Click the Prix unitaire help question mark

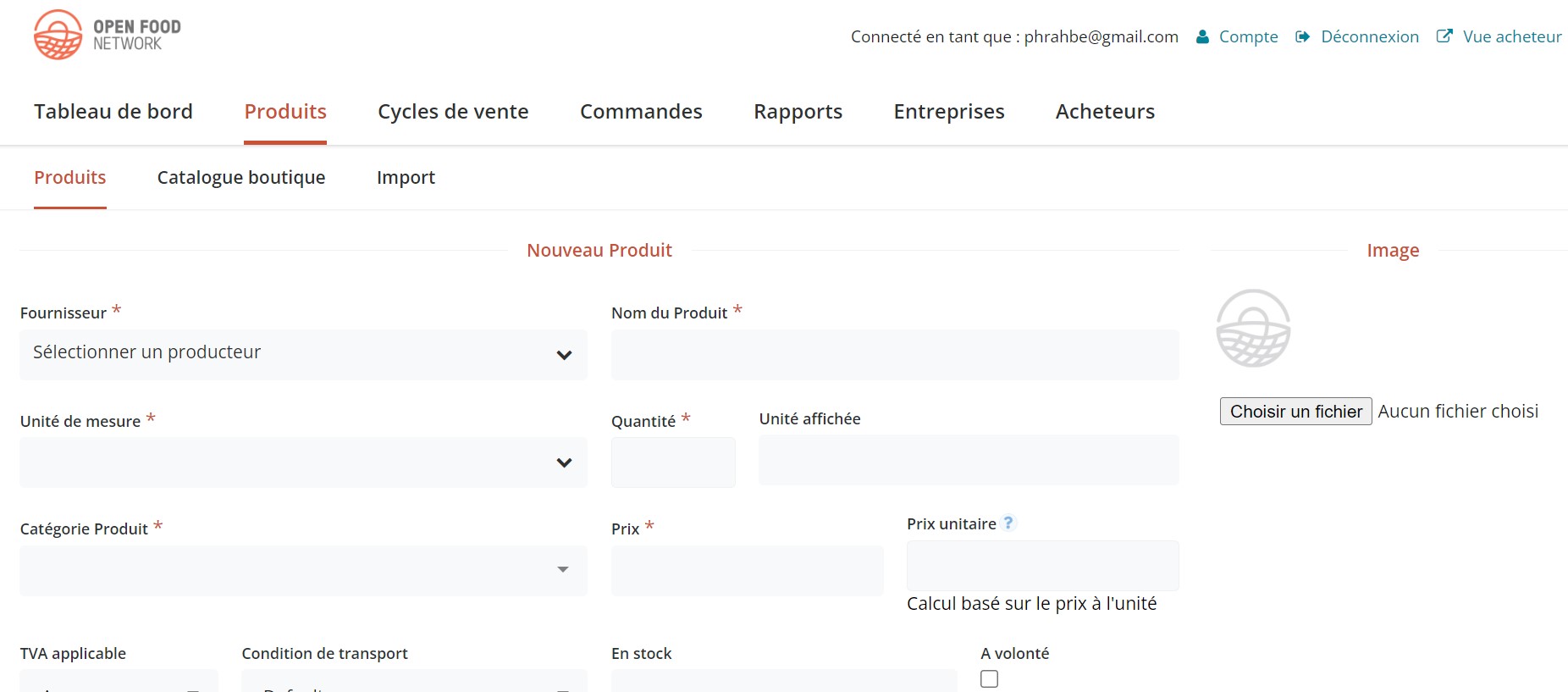(1008, 523)
